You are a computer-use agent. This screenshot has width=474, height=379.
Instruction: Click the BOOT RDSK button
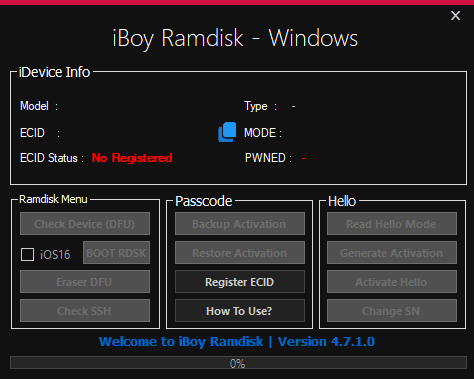click(116, 253)
